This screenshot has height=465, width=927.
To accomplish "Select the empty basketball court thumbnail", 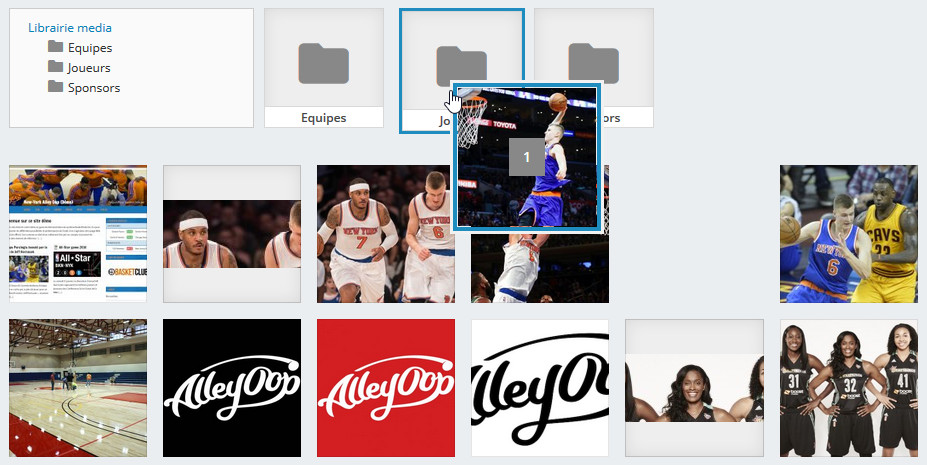I will pyautogui.click(x=78, y=388).
